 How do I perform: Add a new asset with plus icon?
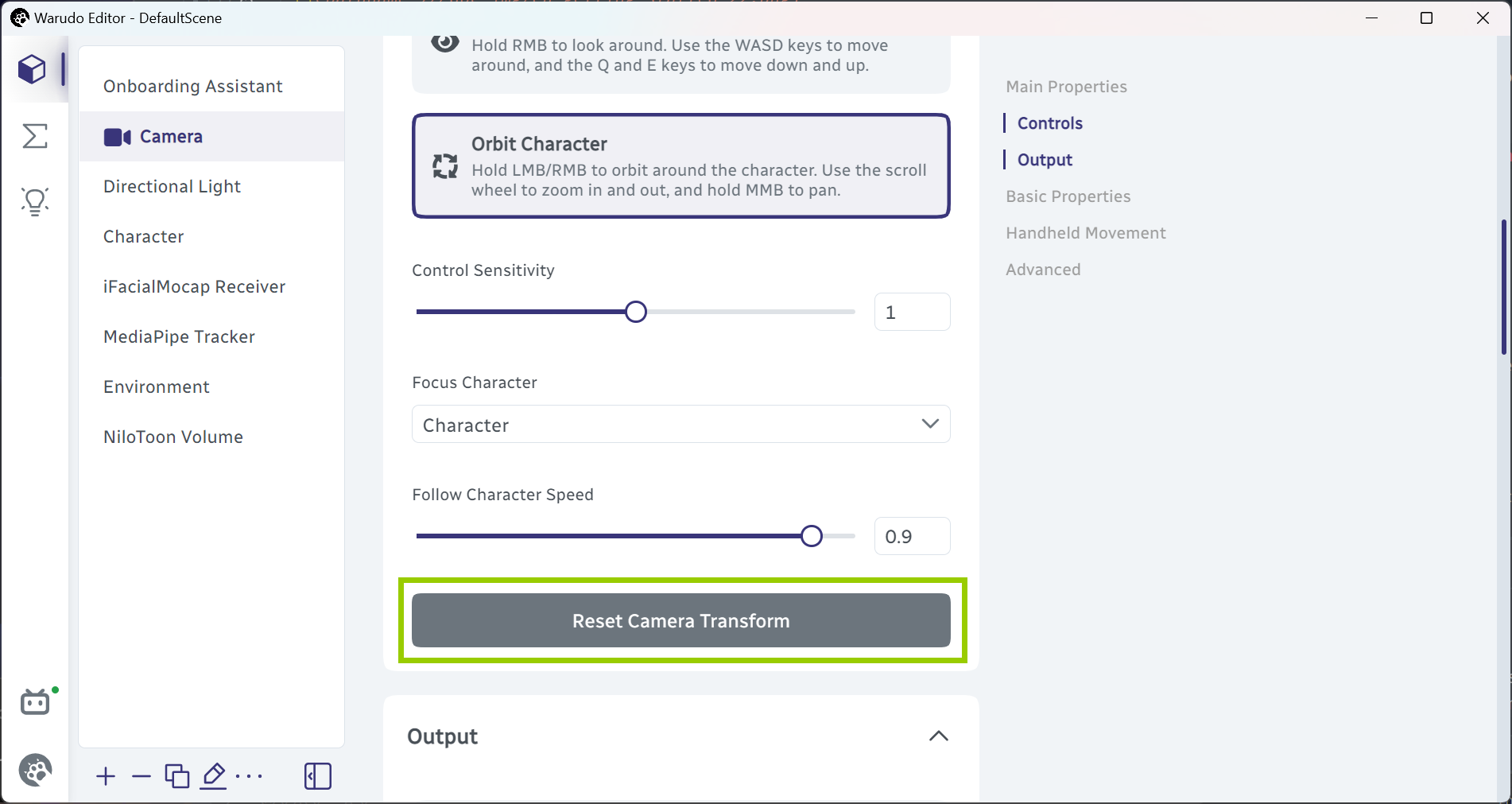click(x=106, y=776)
